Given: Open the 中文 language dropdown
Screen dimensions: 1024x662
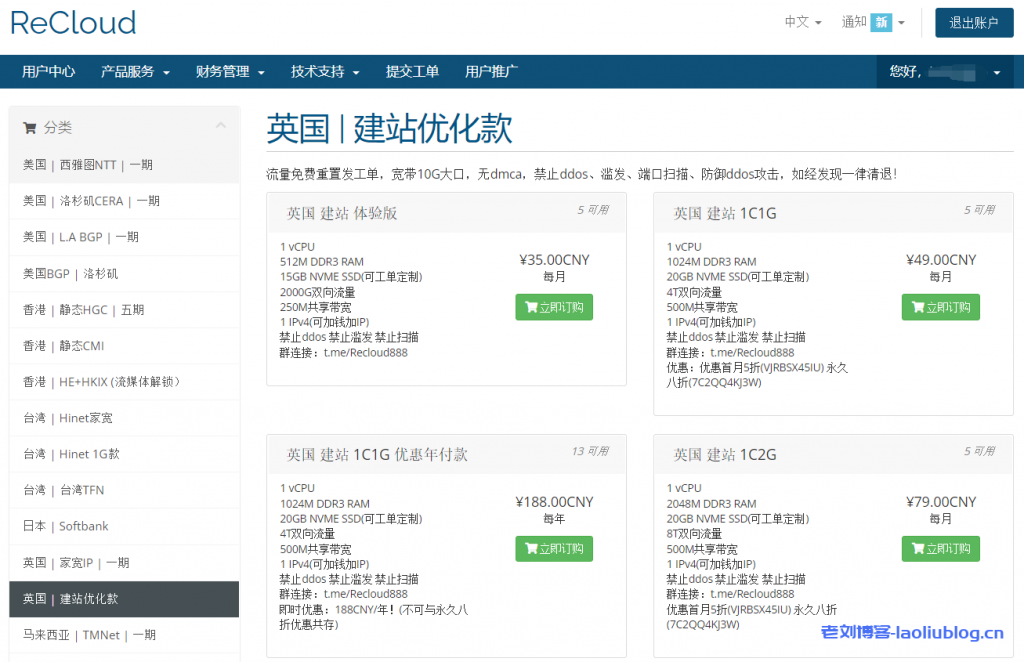Looking at the screenshot, I should pos(801,20).
